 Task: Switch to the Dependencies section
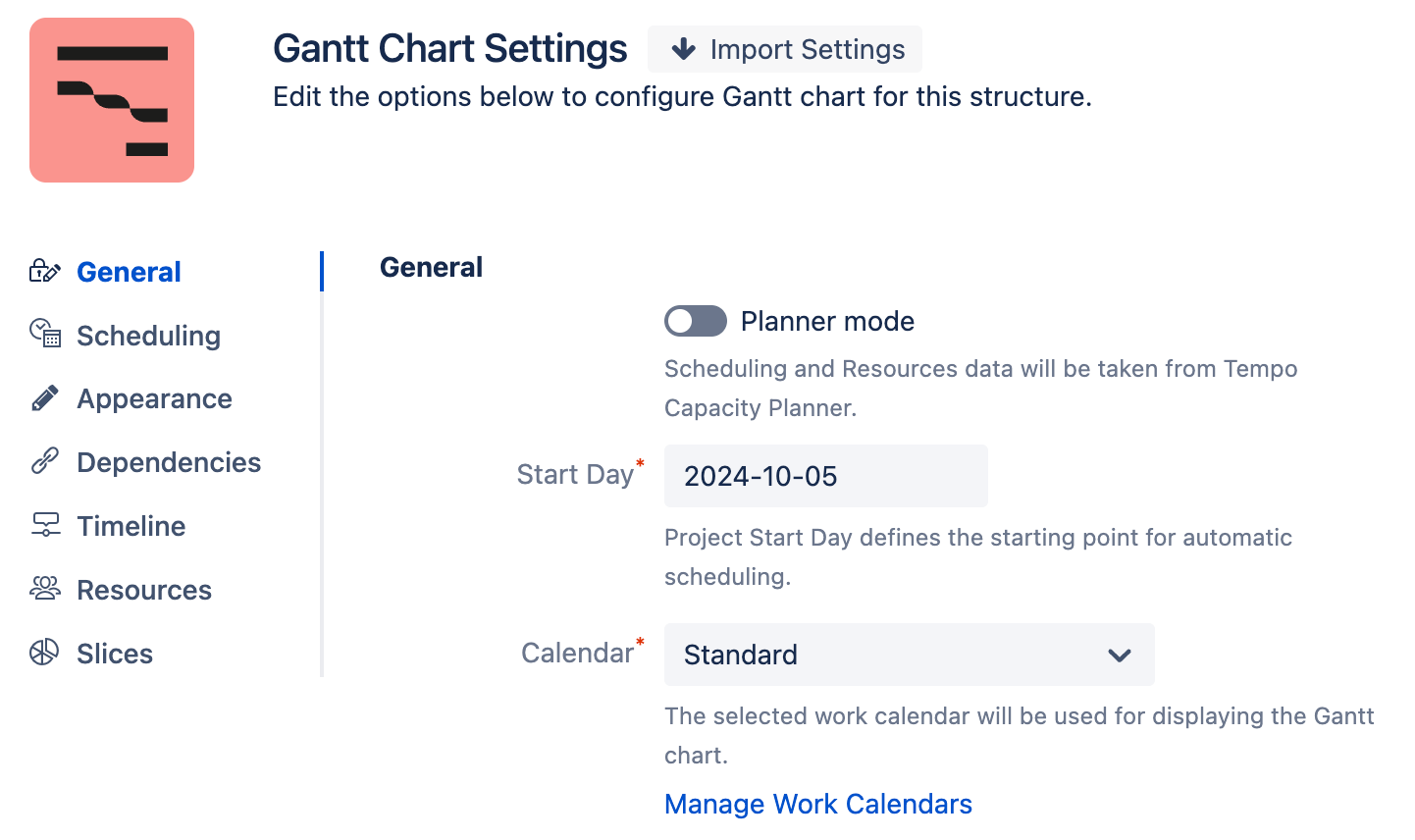pyautogui.click(x=168, y=461)
